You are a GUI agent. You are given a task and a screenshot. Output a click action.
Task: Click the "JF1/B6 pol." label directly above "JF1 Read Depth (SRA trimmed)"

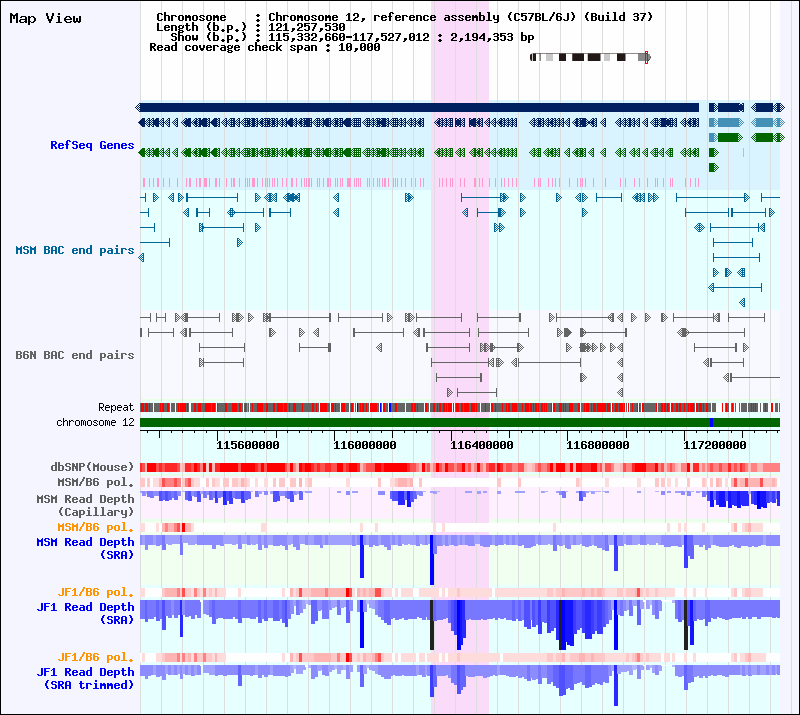pos(95,657)
